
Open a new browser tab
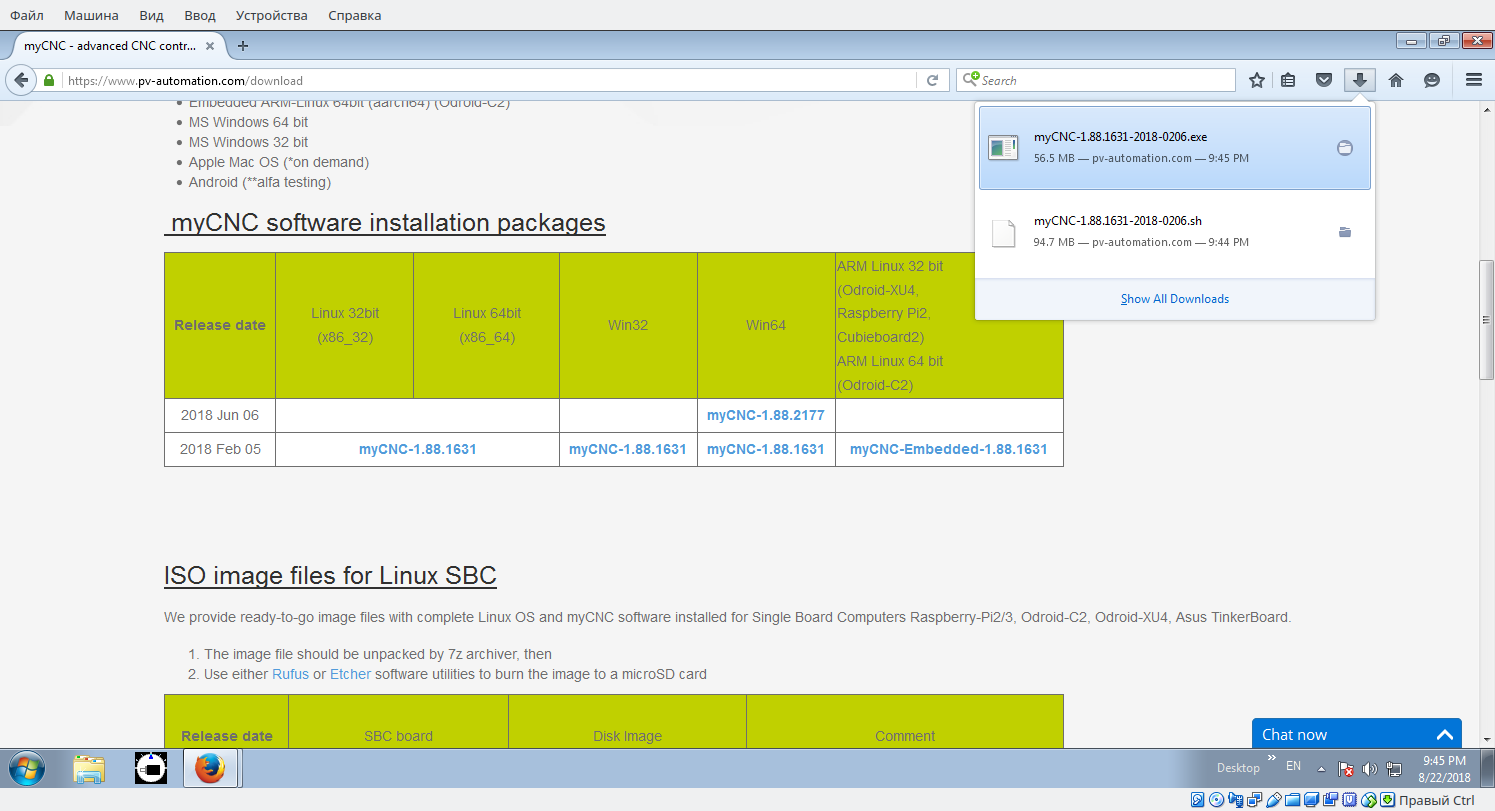[243, 45]
